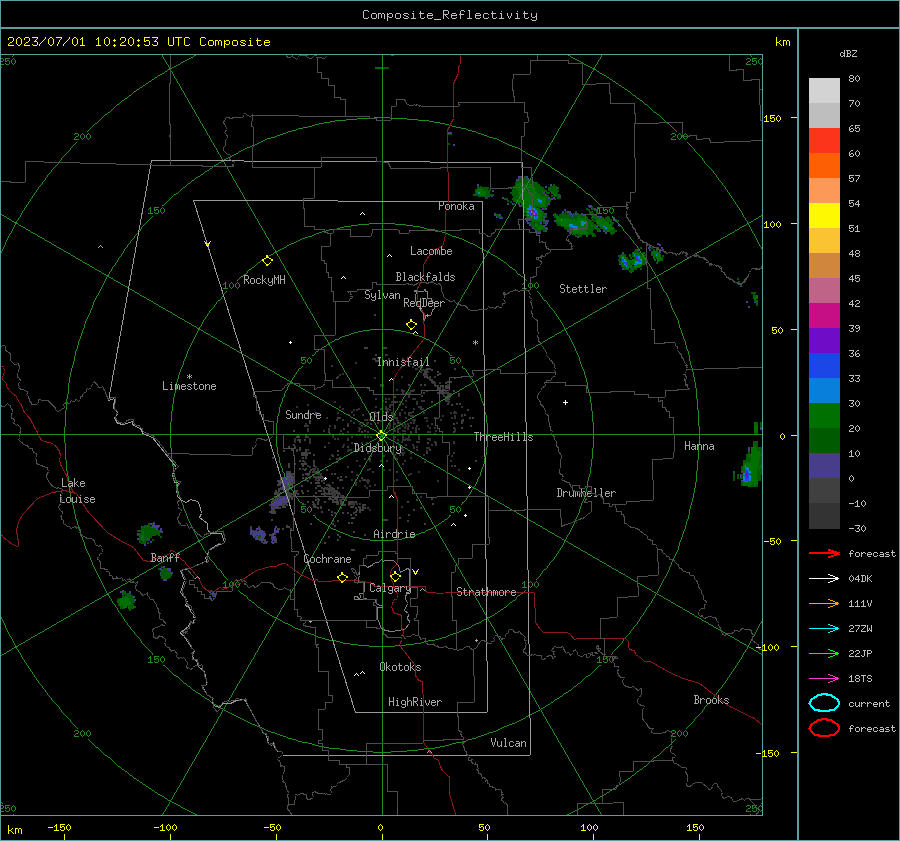This screenshot has width=900, height=841.
Task: Click the Sylvan town label
Action: 382,296
